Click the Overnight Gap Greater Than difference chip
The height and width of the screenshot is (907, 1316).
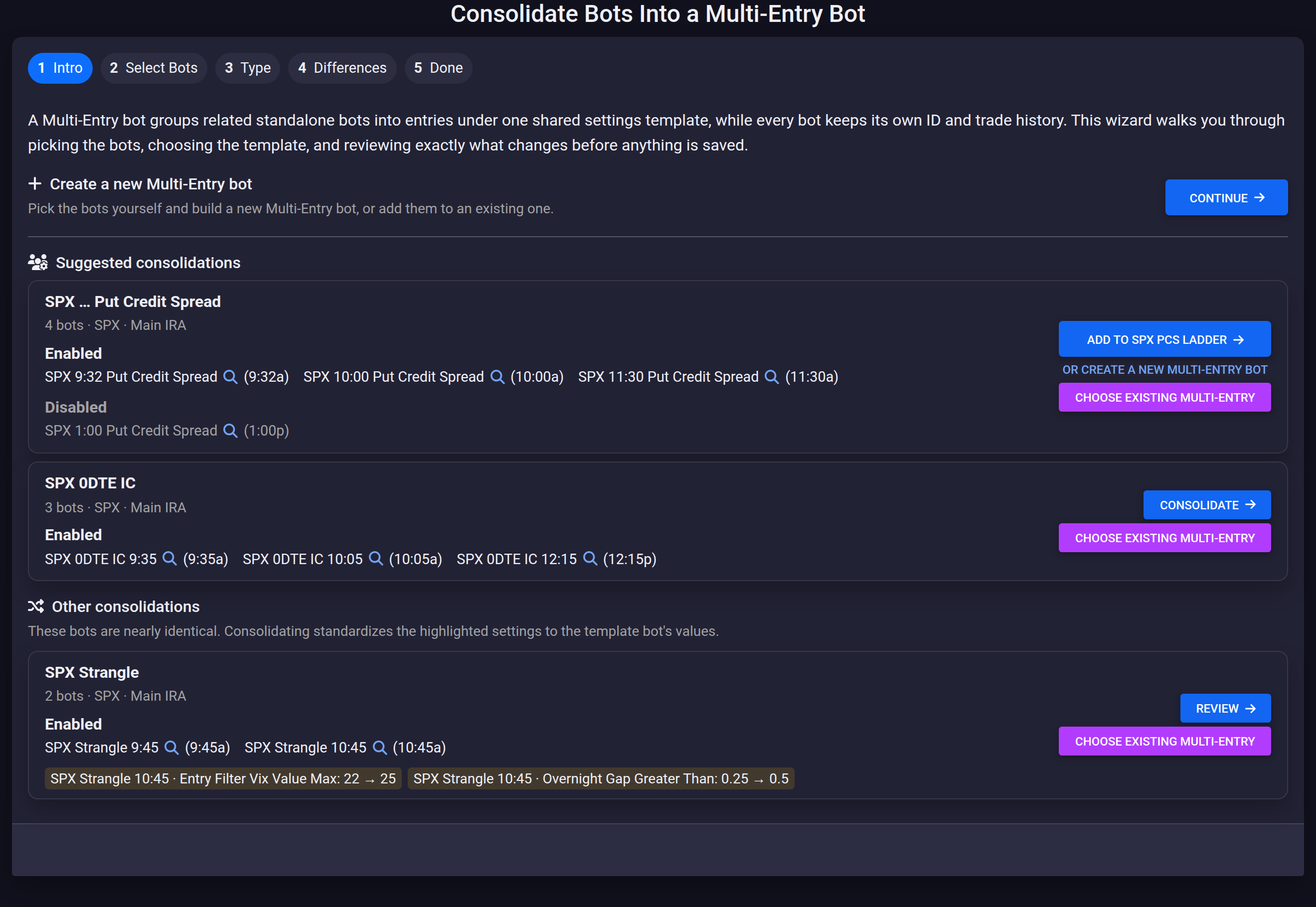[601, 778]
